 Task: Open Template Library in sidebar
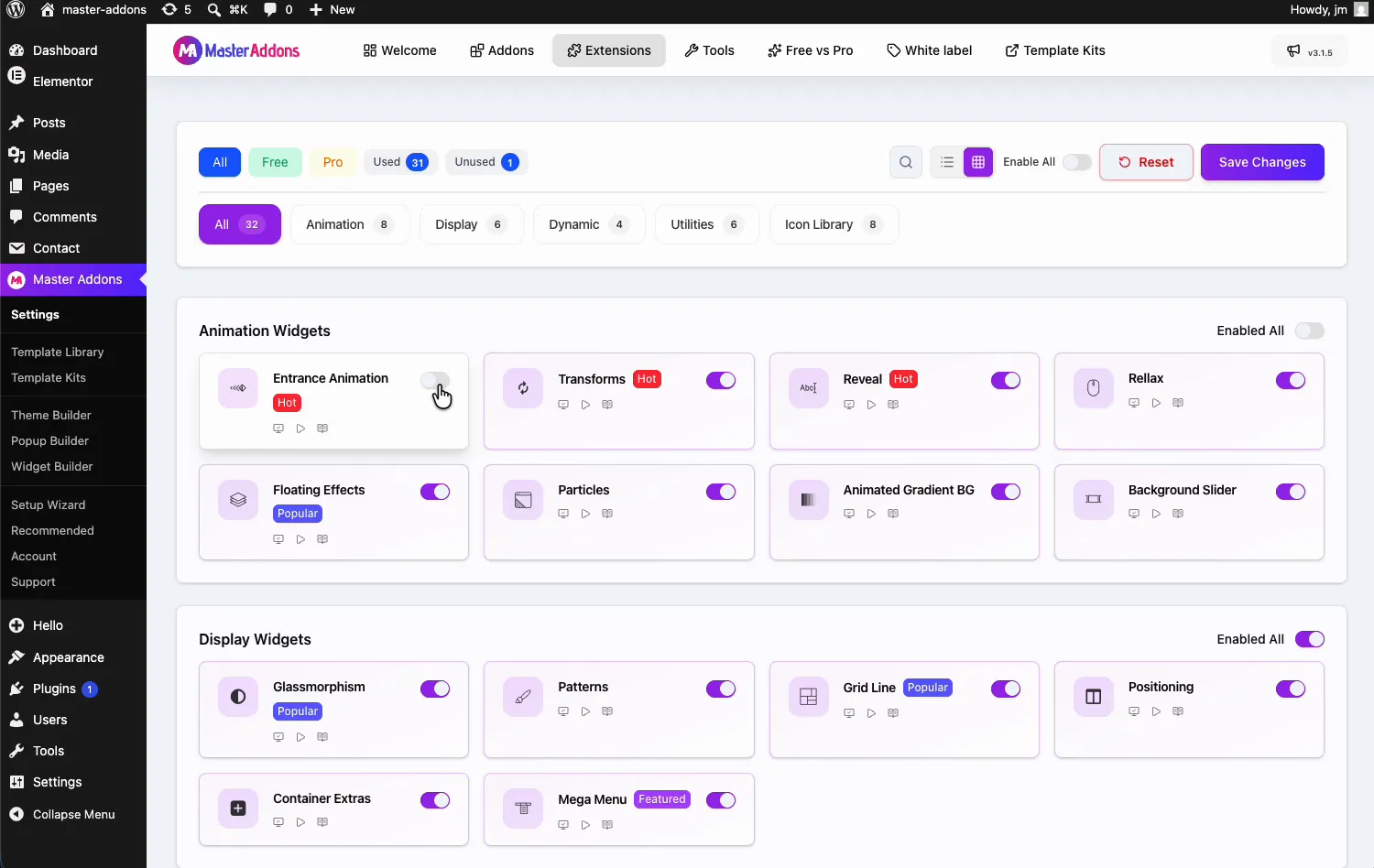point(58,352)
